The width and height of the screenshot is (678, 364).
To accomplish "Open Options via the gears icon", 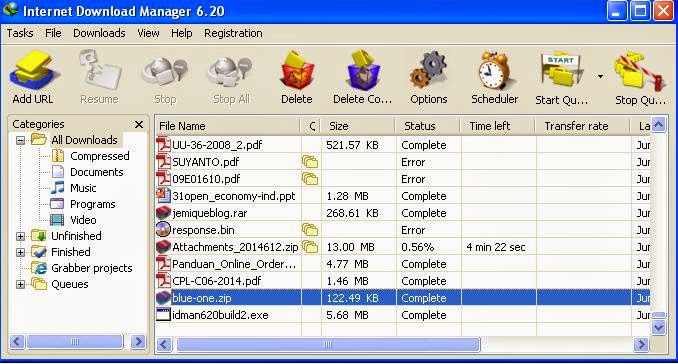I will (x=428, y=70).
